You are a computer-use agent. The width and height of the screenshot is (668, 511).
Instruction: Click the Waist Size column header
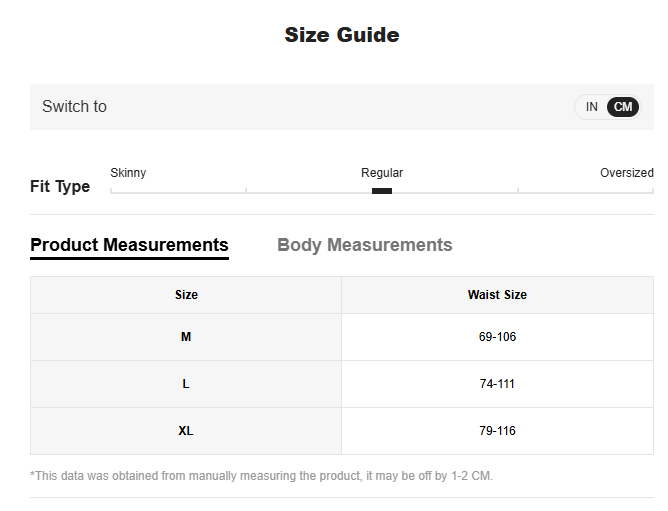tap(497, 295)
